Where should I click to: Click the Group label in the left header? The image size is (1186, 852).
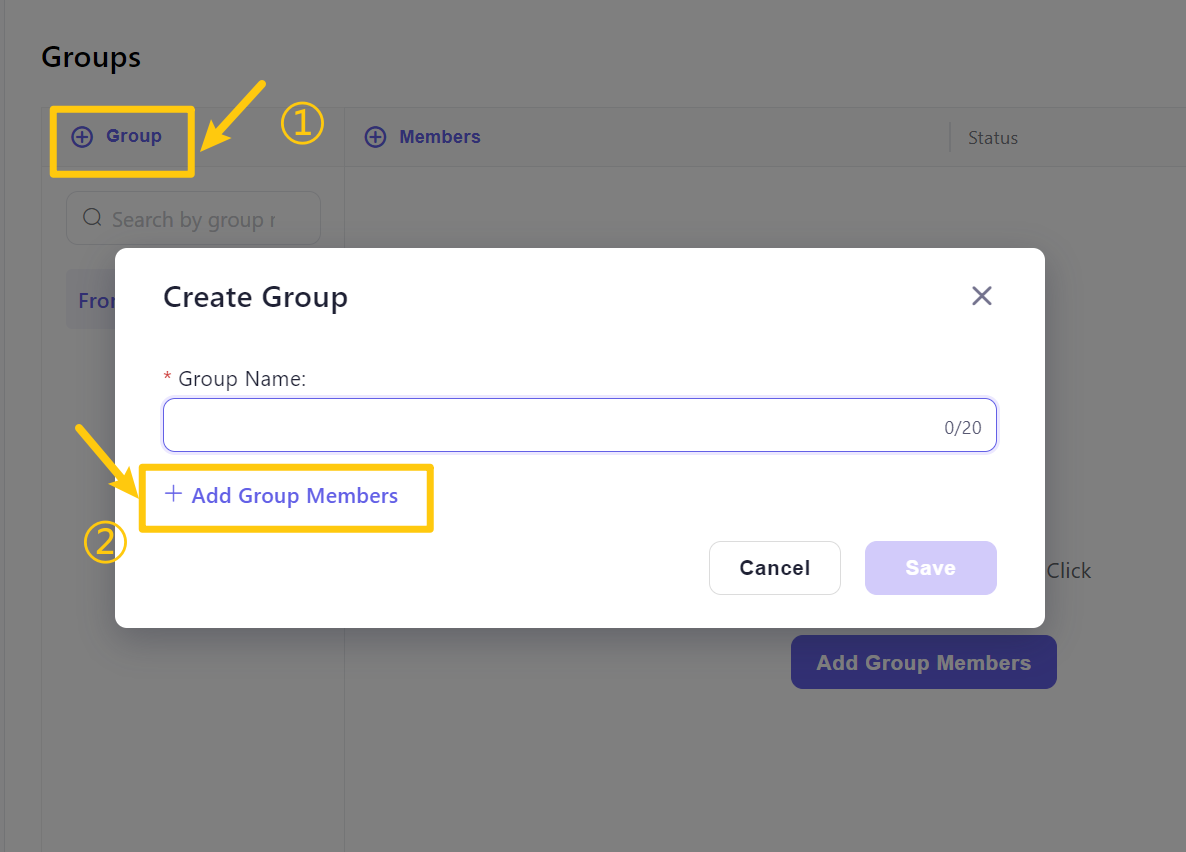tap(134, 136)
